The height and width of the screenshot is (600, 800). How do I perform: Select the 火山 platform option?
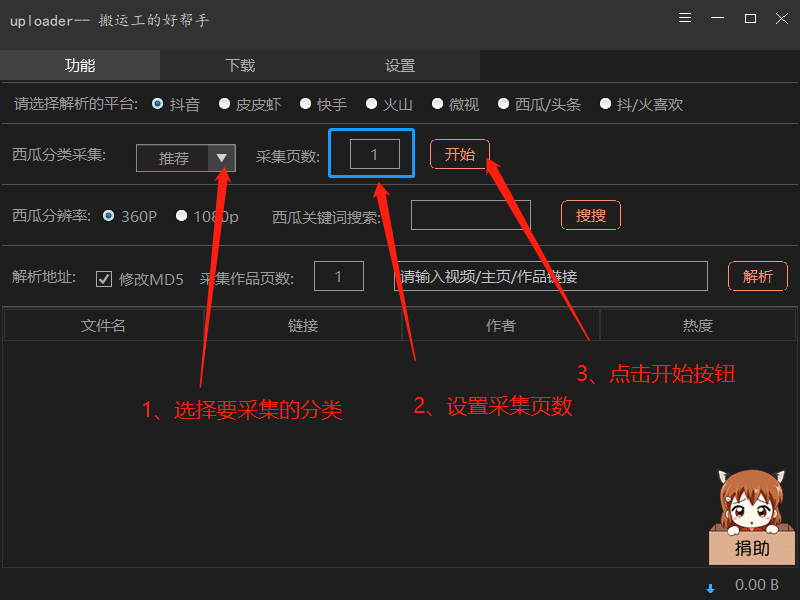click(371, 103)
